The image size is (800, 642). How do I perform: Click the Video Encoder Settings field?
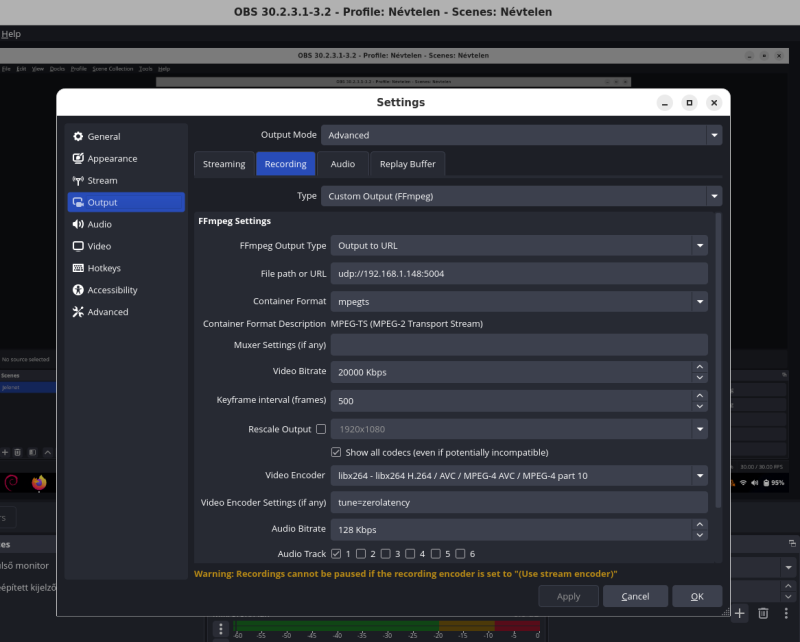519,503
